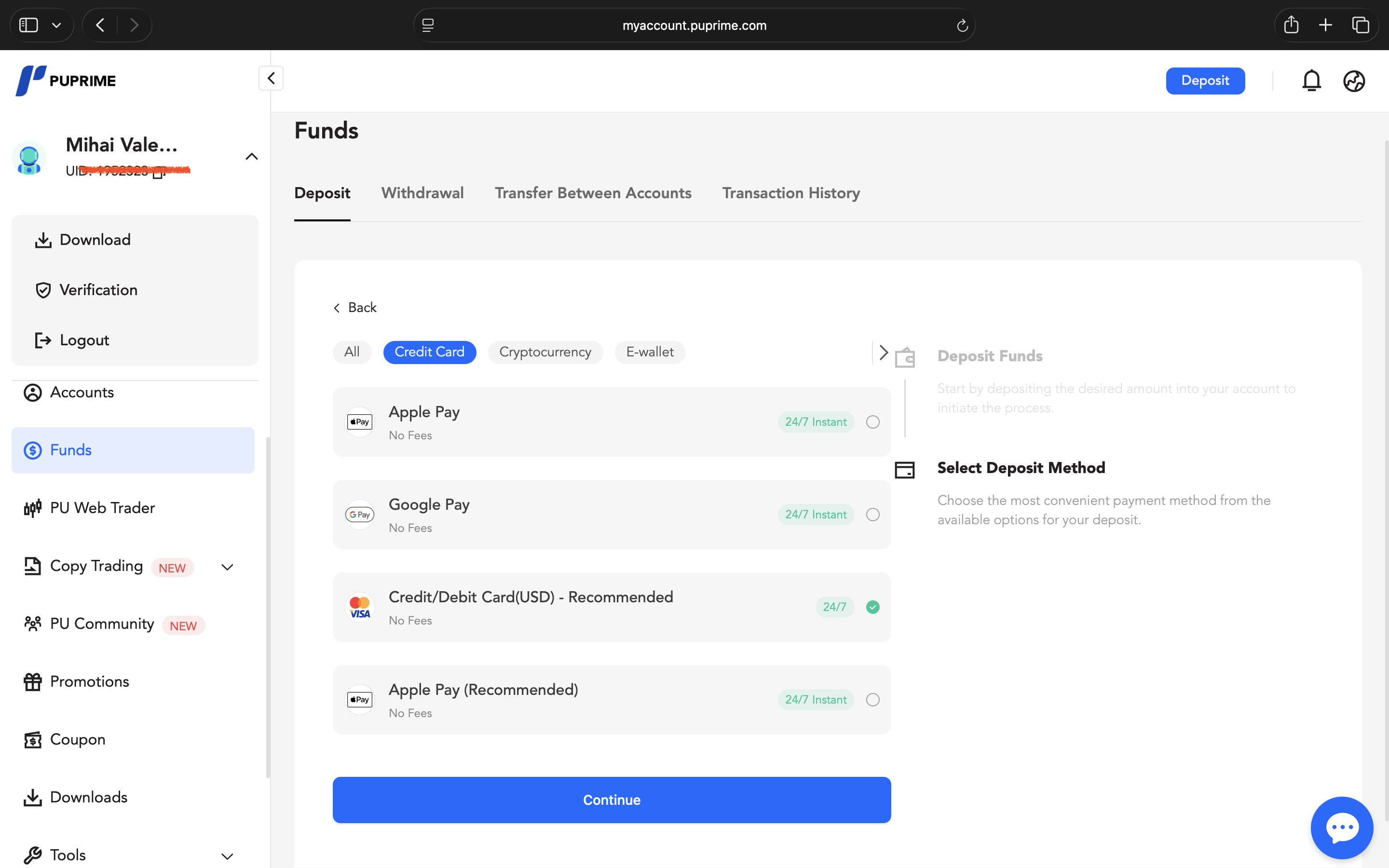This screenshot has height=868, width=1389.
Task: Toggle the Credit/Debit Card(USD) selected radio
Action: point(872,607)
